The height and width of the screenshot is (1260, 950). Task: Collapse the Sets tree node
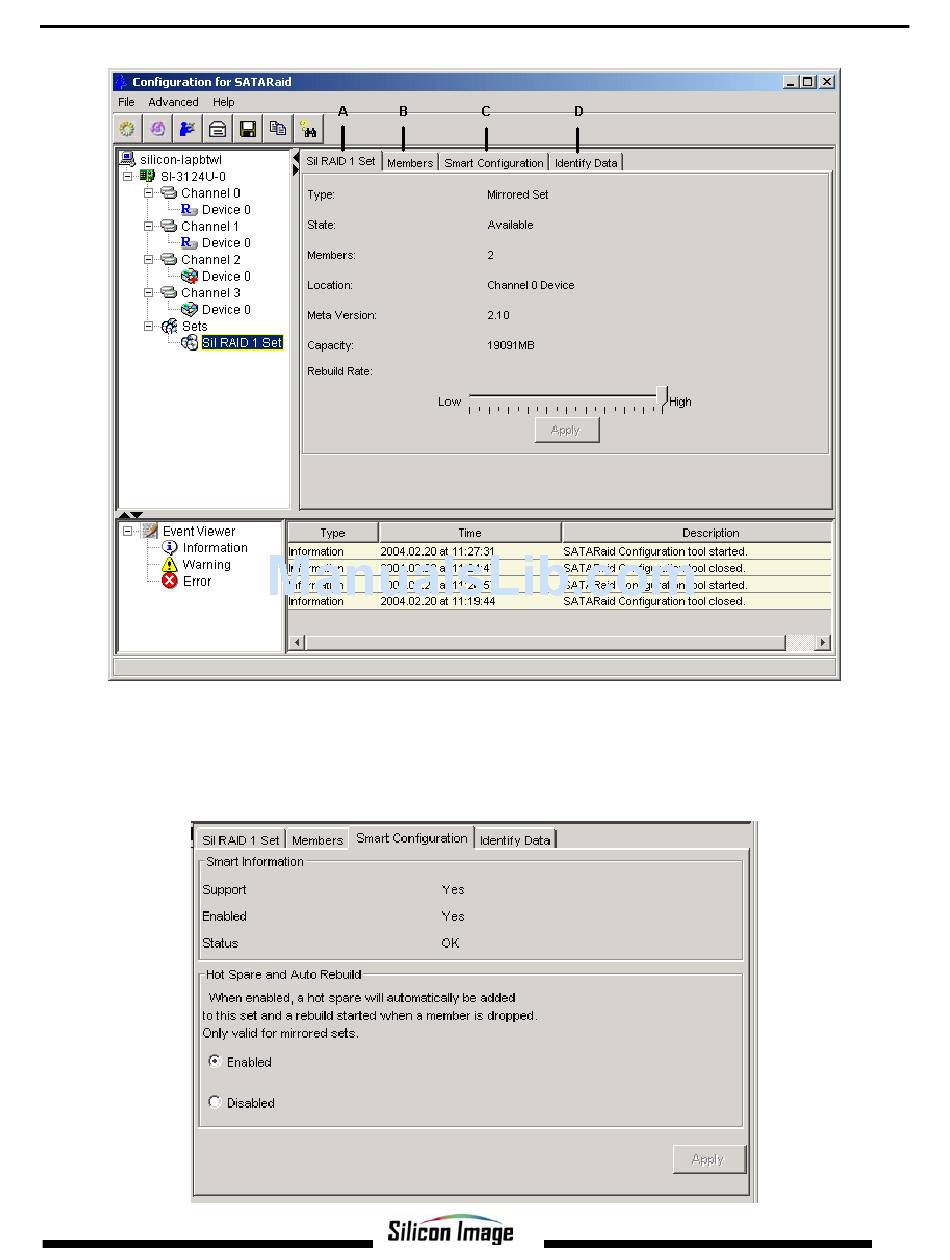click(149, 326)
